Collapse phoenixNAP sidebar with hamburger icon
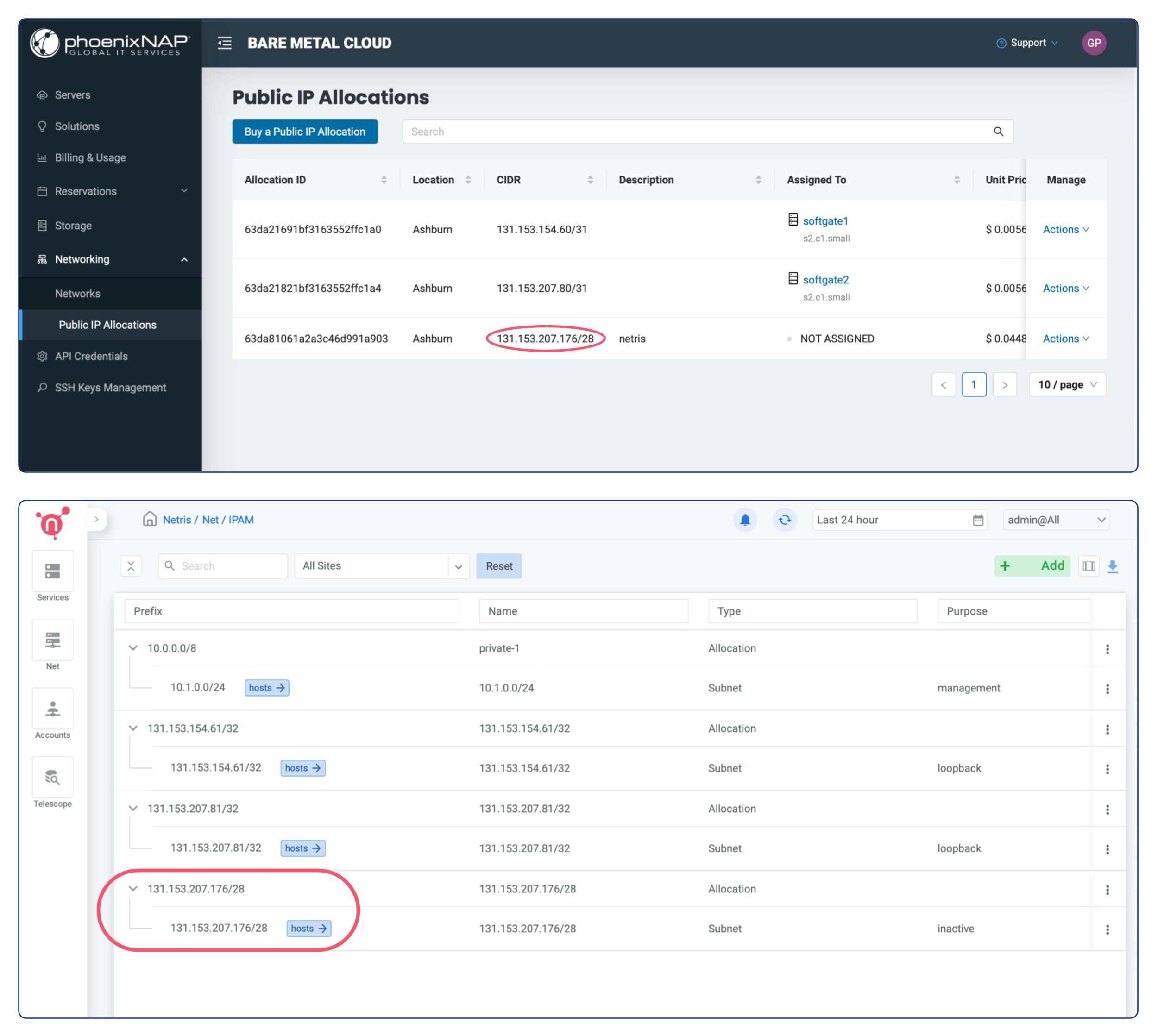1158x1036 pixels. pos(224,43)
